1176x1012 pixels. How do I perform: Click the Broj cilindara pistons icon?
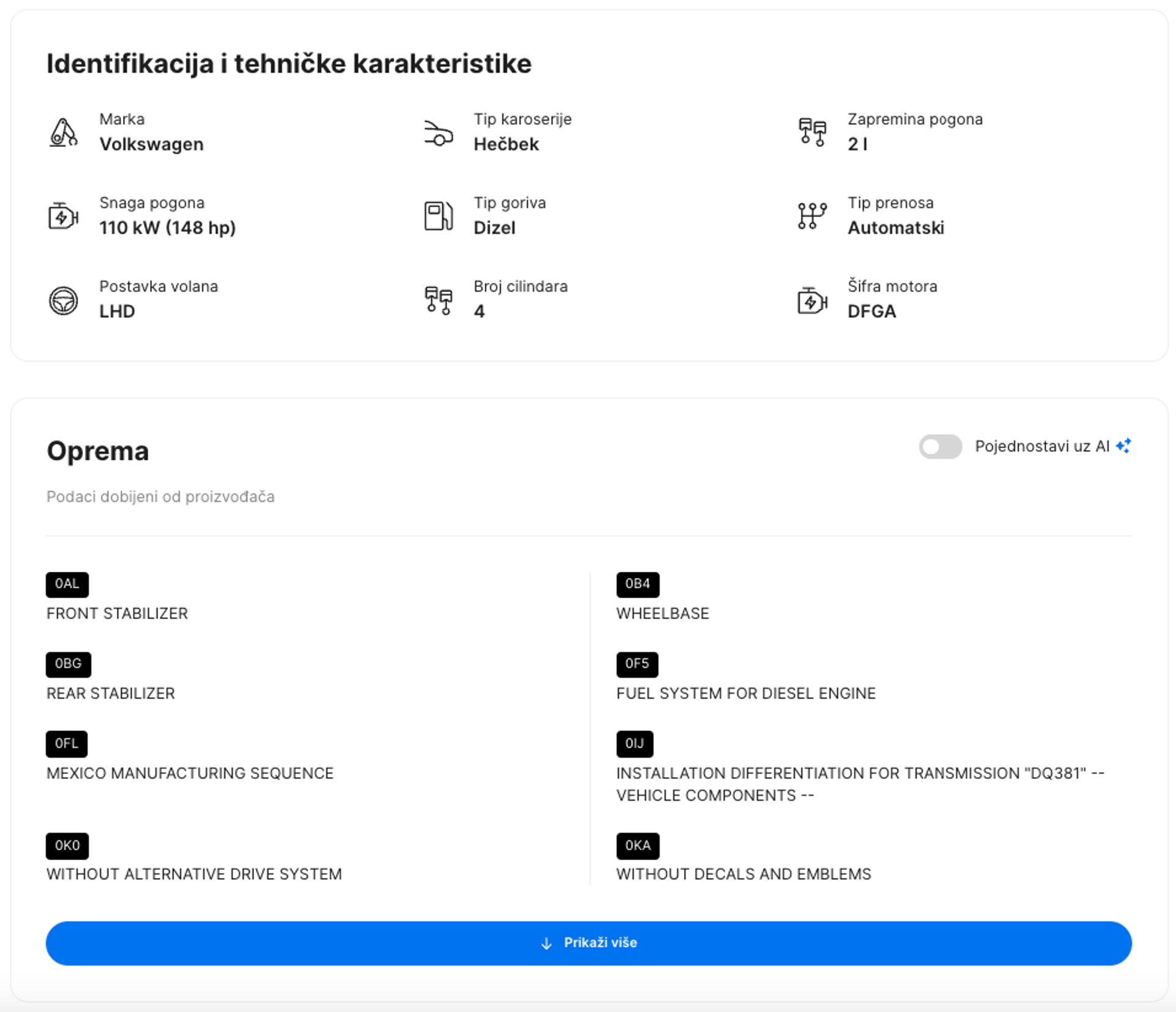pyautogui.click(x=439, y=301)
